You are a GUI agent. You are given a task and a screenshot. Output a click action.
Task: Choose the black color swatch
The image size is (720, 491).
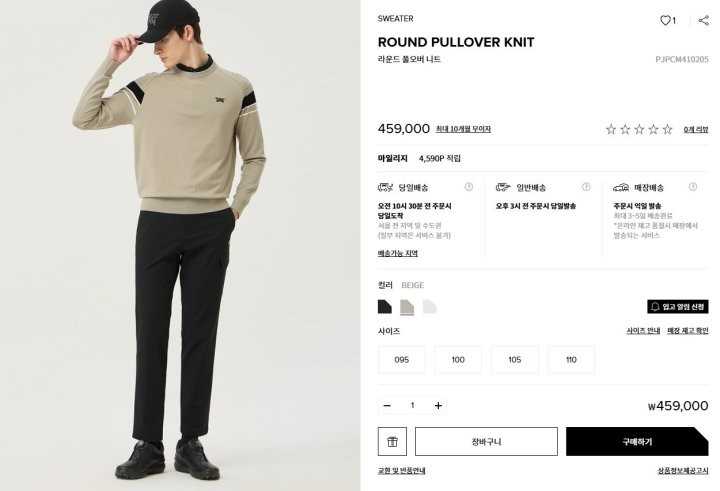[385, 307]
